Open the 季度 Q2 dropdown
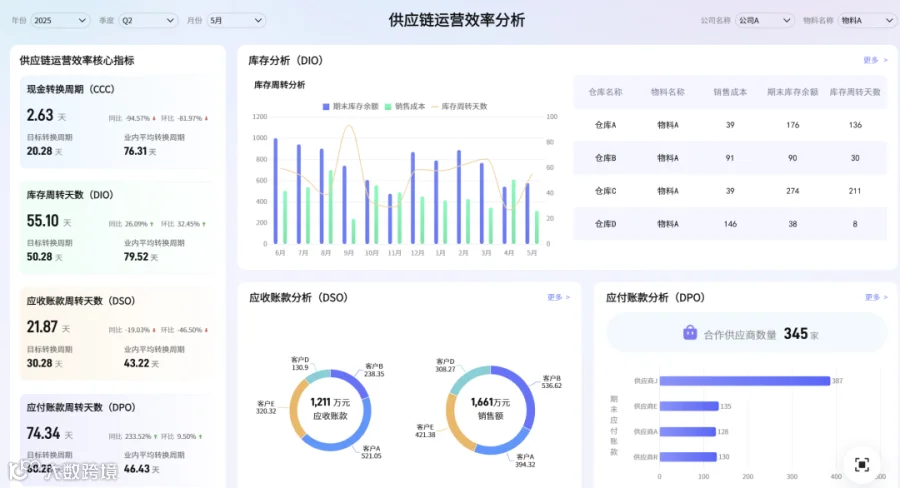Viewport: 900px width, 488px height. [x=148, y=20]
